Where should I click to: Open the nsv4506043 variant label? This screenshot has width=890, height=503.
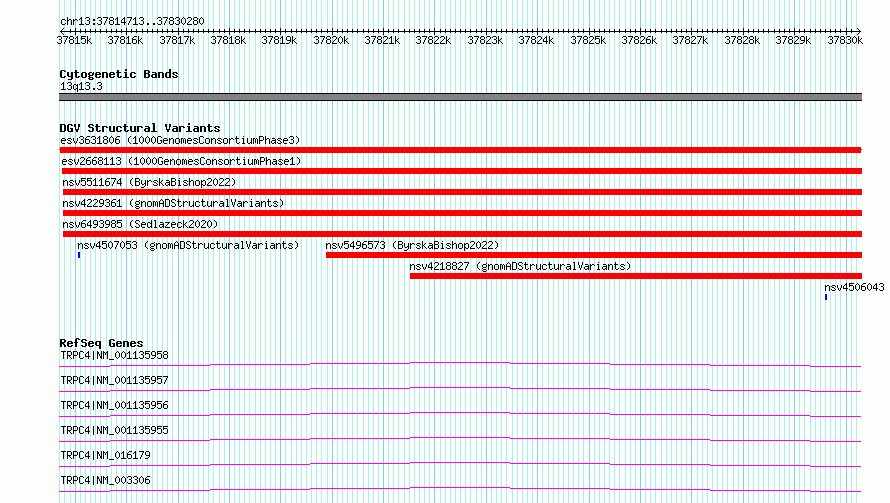tap(854, 287)
